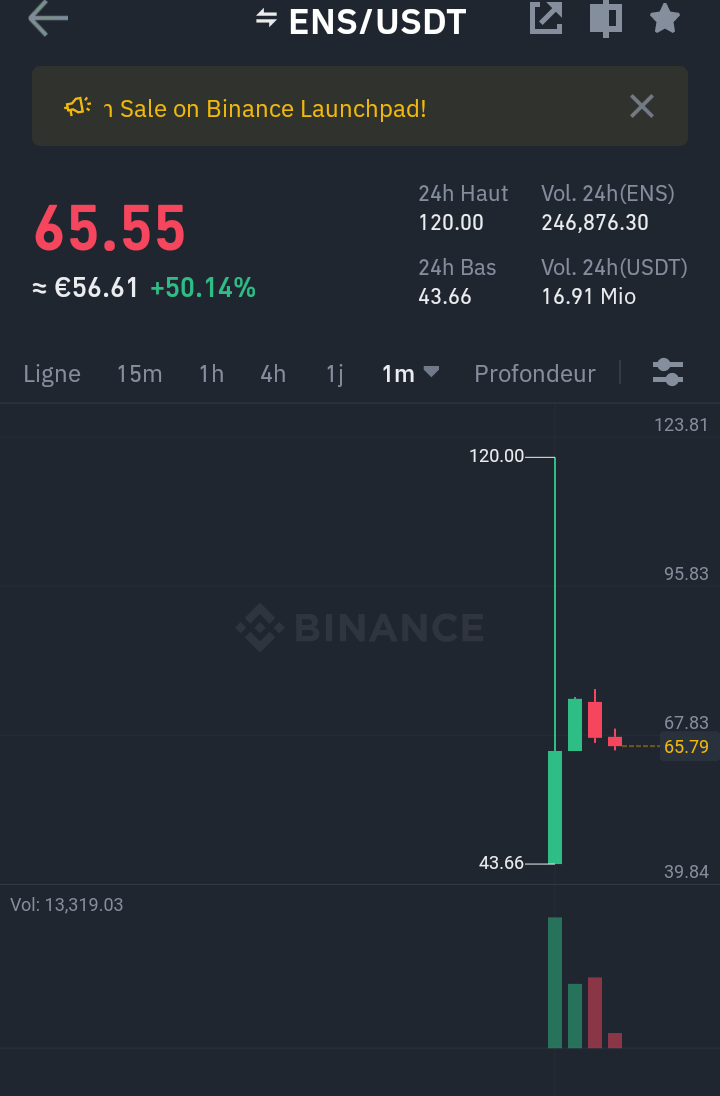The width and height of the screenshot is (720, 1096).
Task: Select the 1j timeframe
Action: click(x=334, y=374)
